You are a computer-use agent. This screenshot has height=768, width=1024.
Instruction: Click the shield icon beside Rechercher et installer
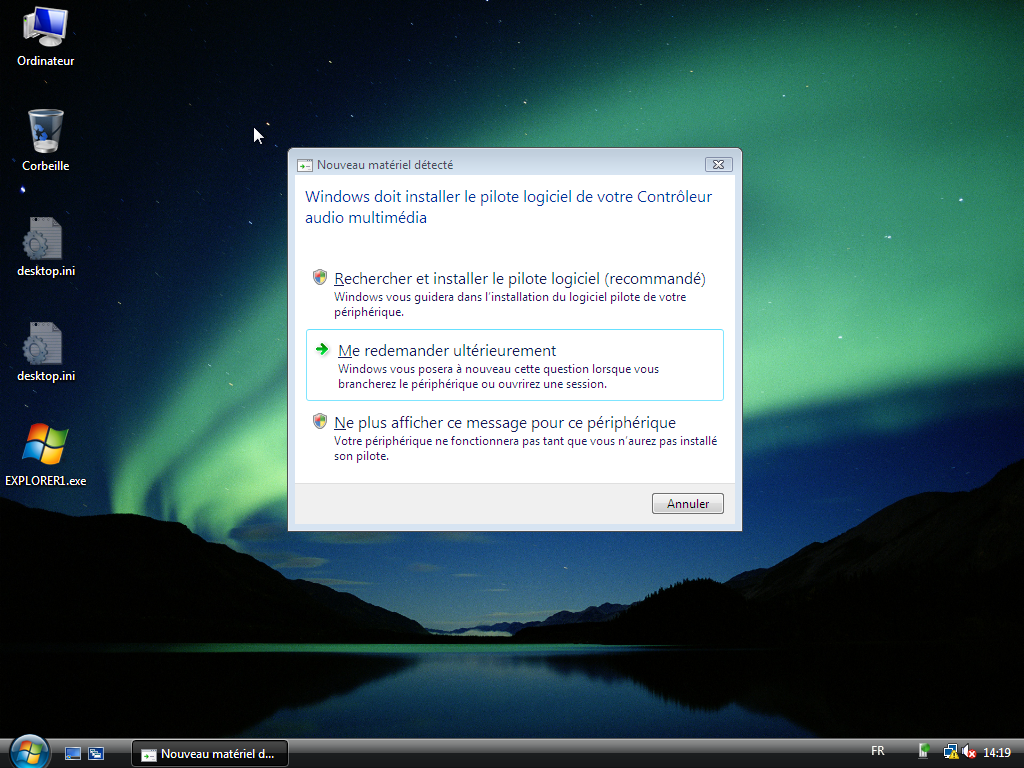(x=320, y=277)
